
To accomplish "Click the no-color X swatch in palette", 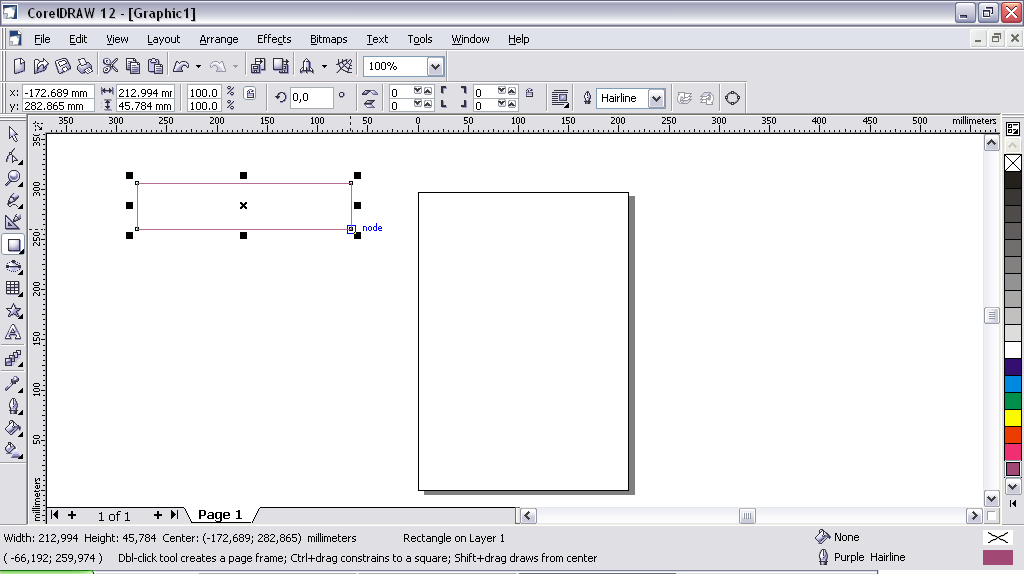I will tap(1013, 163).
